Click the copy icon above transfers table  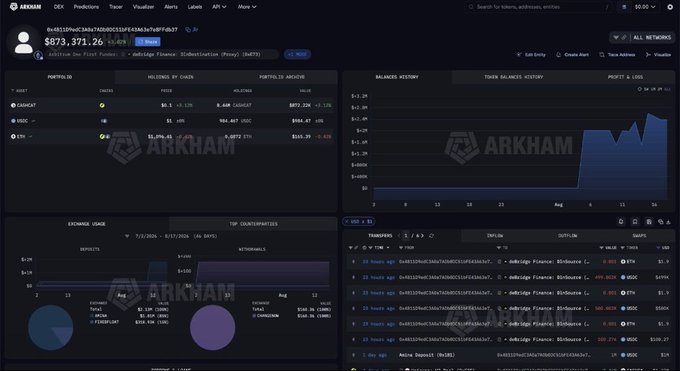pyautogui.click(x=660, y=222)
